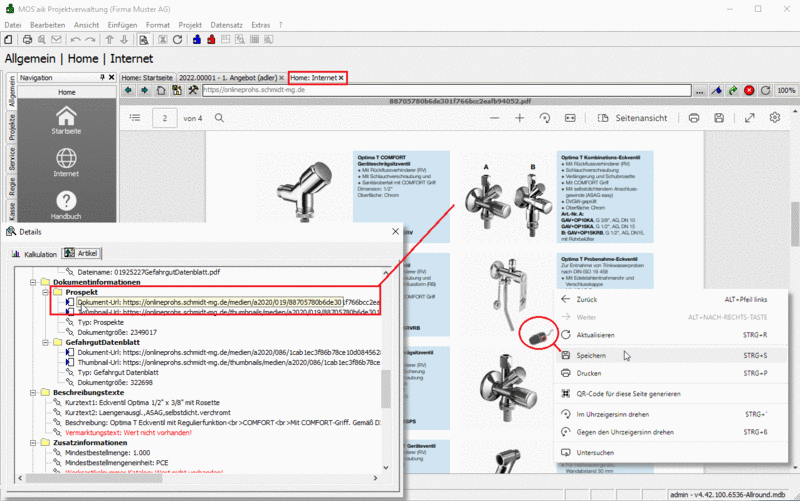The width and height of the screenshot is (800, 501).
Task: Open the Projekt menu
Action: (190, 24)
